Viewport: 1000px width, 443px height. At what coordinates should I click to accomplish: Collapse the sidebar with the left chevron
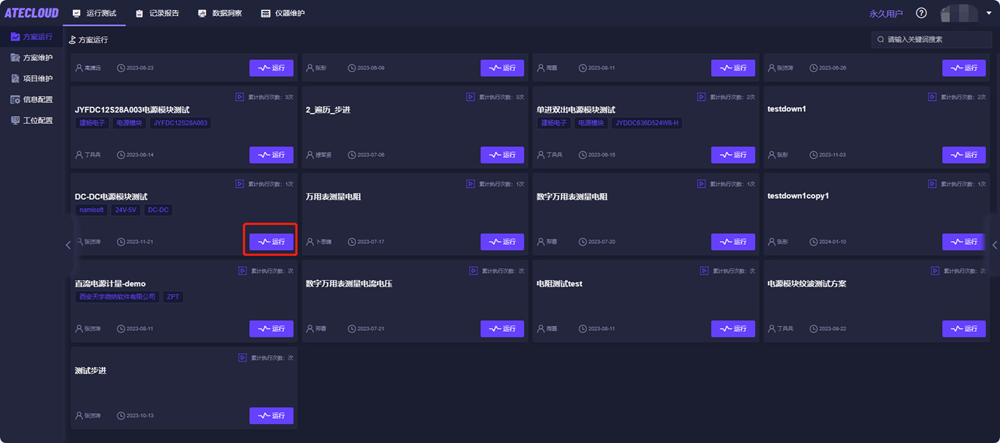pyautogui.click(x=68, y=245)
